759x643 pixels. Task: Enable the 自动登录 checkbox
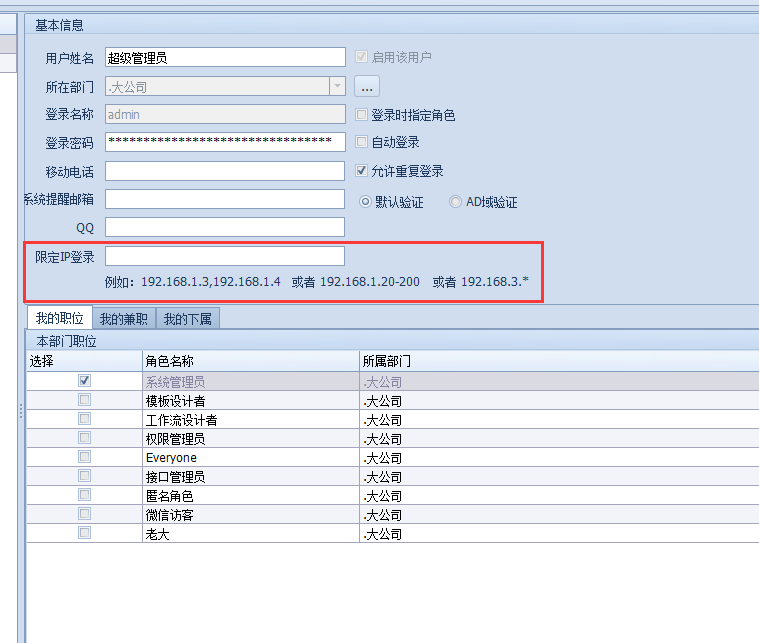(362, 143)
